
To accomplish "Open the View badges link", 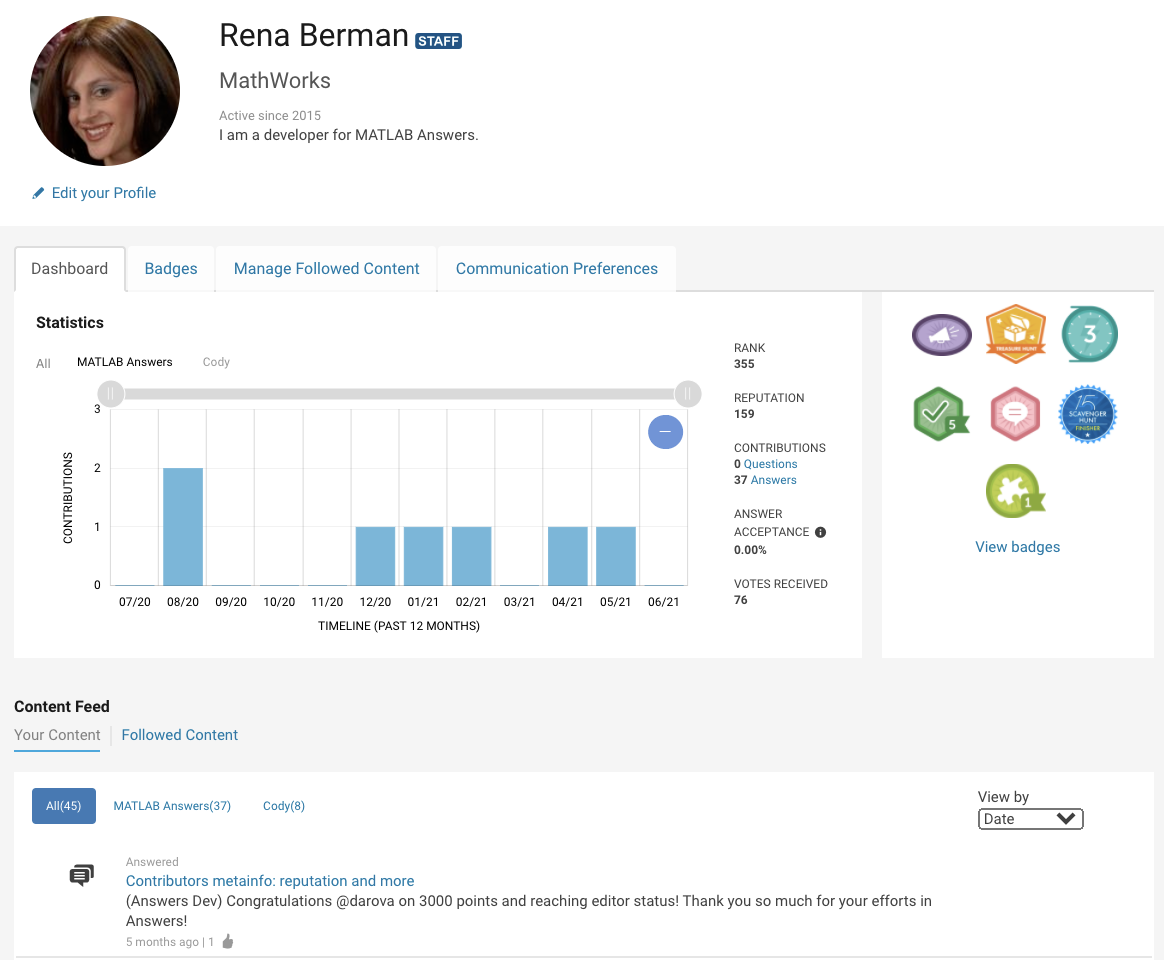I will click(x=1017, y=547).
